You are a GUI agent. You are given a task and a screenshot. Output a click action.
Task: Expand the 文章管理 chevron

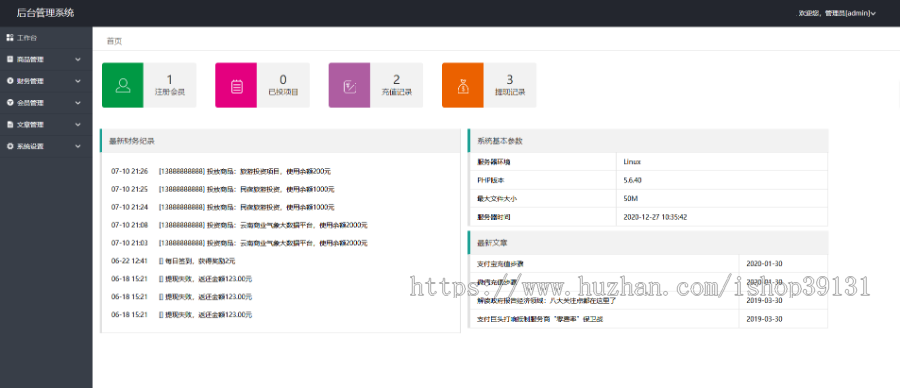(x=78, y=125)
